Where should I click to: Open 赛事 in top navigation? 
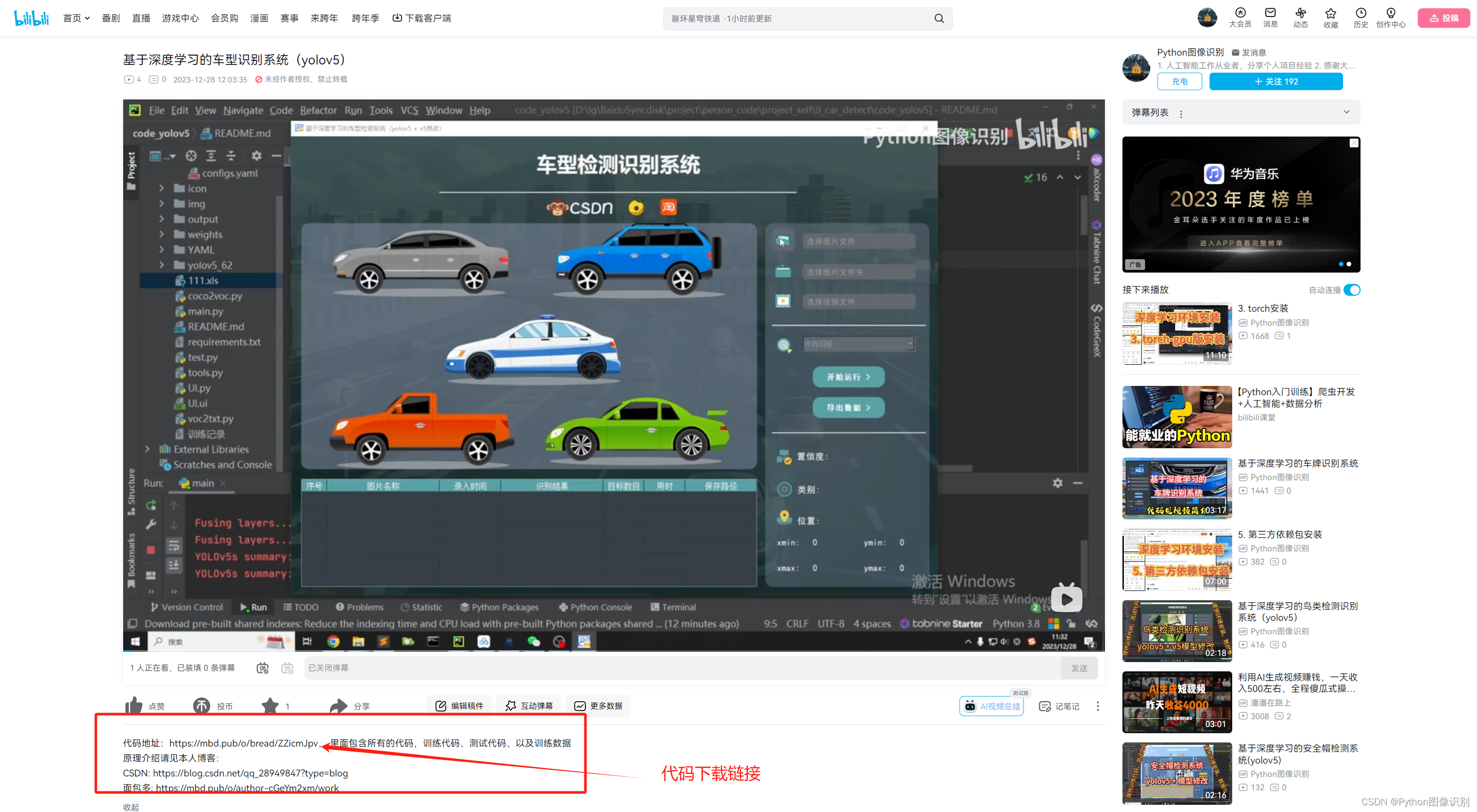point(290,19)
